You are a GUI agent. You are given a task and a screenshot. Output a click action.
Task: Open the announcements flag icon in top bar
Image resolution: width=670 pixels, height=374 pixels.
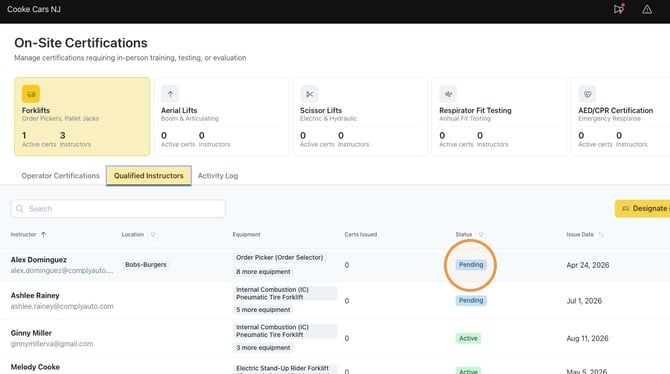coord(618,9)
